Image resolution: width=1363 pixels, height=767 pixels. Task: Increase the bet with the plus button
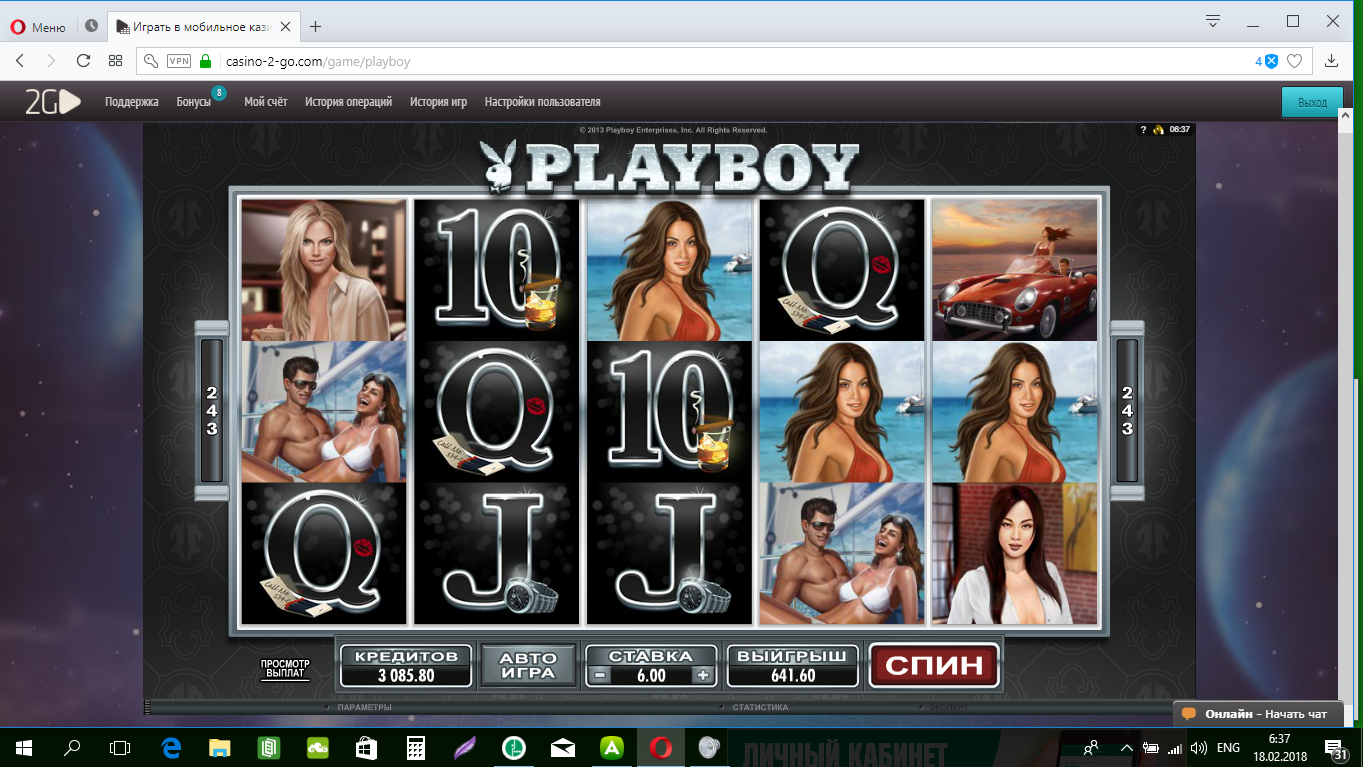[703, 675]
